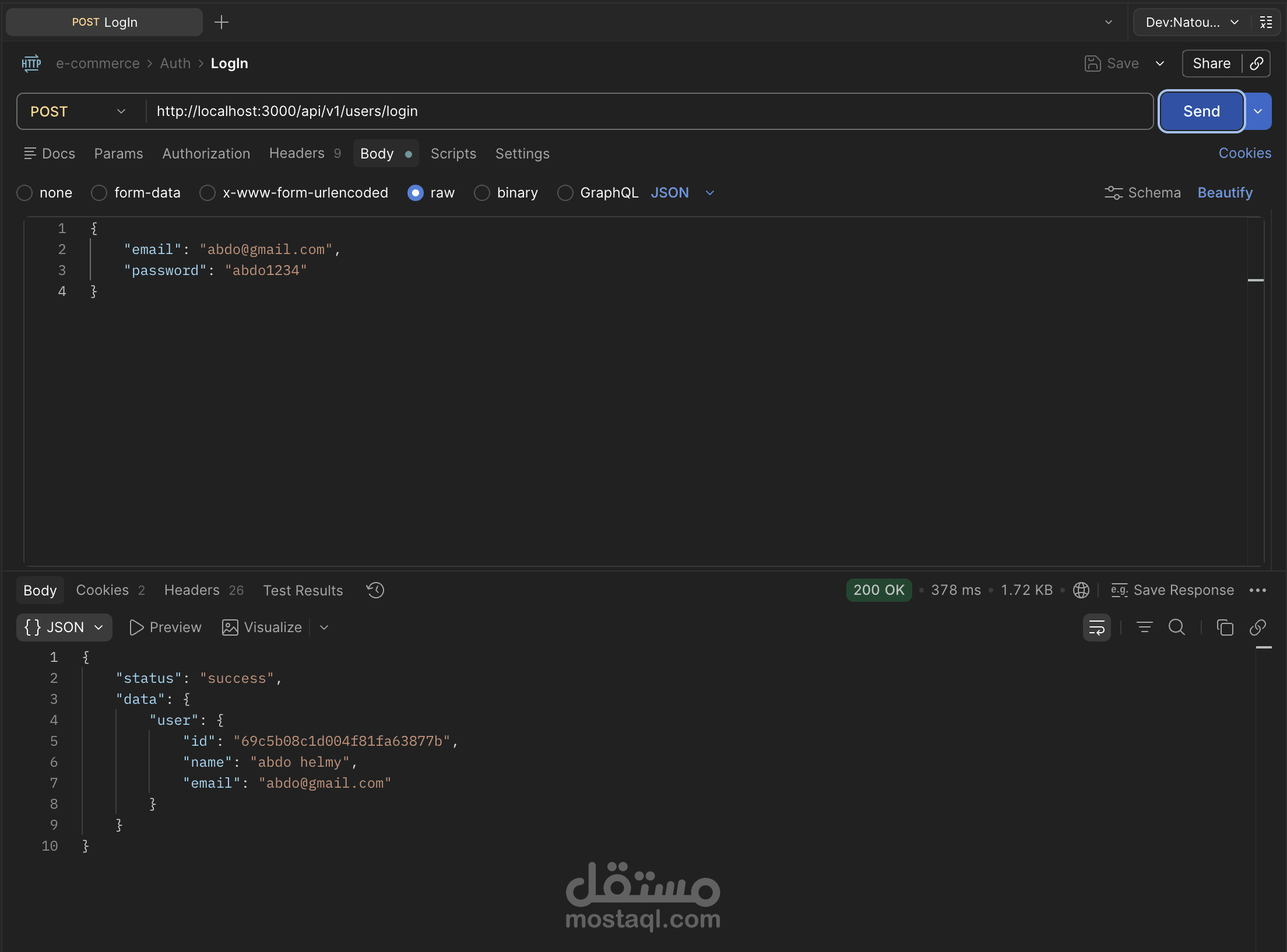
Task: Click the search response magnifier icon
Action: [x=1177, y=627]
